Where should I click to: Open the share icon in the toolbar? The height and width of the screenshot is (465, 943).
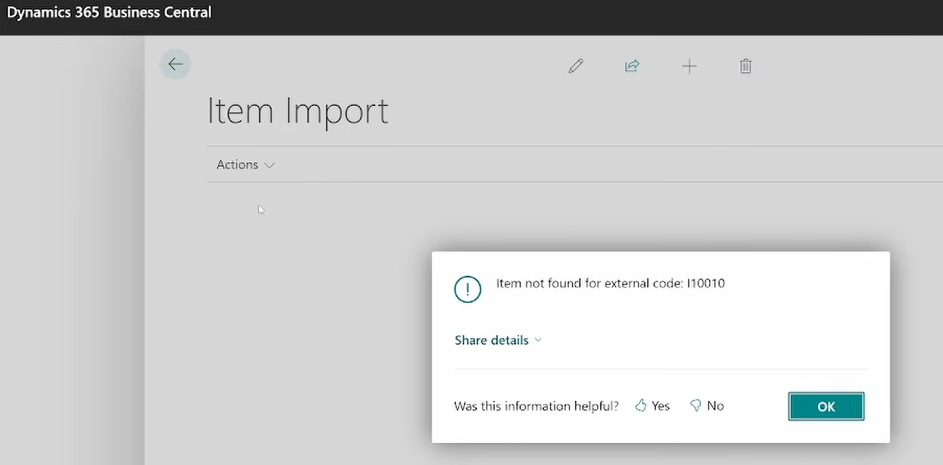[x=631, y=66]
